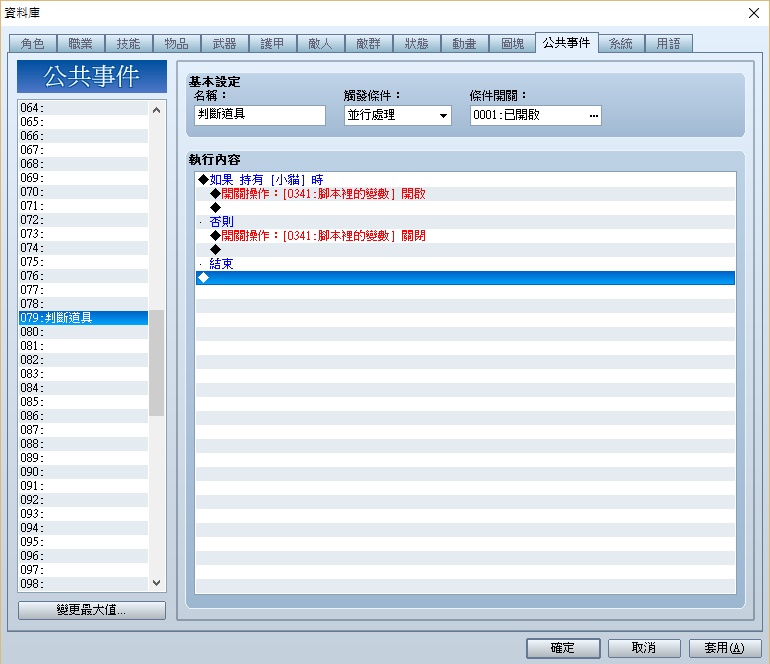Select common event 066 in the list
The width and height of the screenshot is (770, 664).
pyautogui.click(x=83, y=136)
